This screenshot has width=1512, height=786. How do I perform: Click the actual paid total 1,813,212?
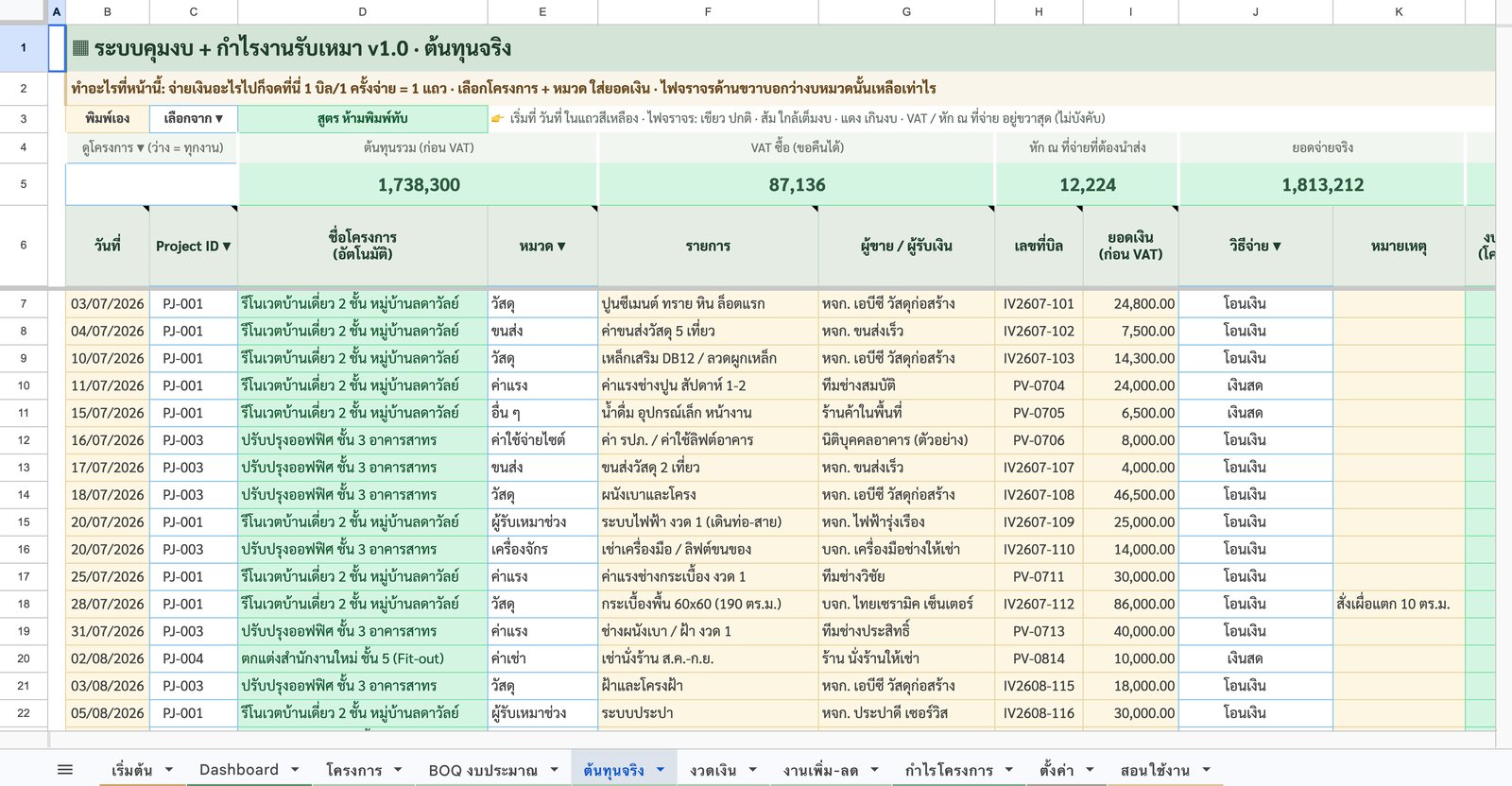pos(1322,184)
